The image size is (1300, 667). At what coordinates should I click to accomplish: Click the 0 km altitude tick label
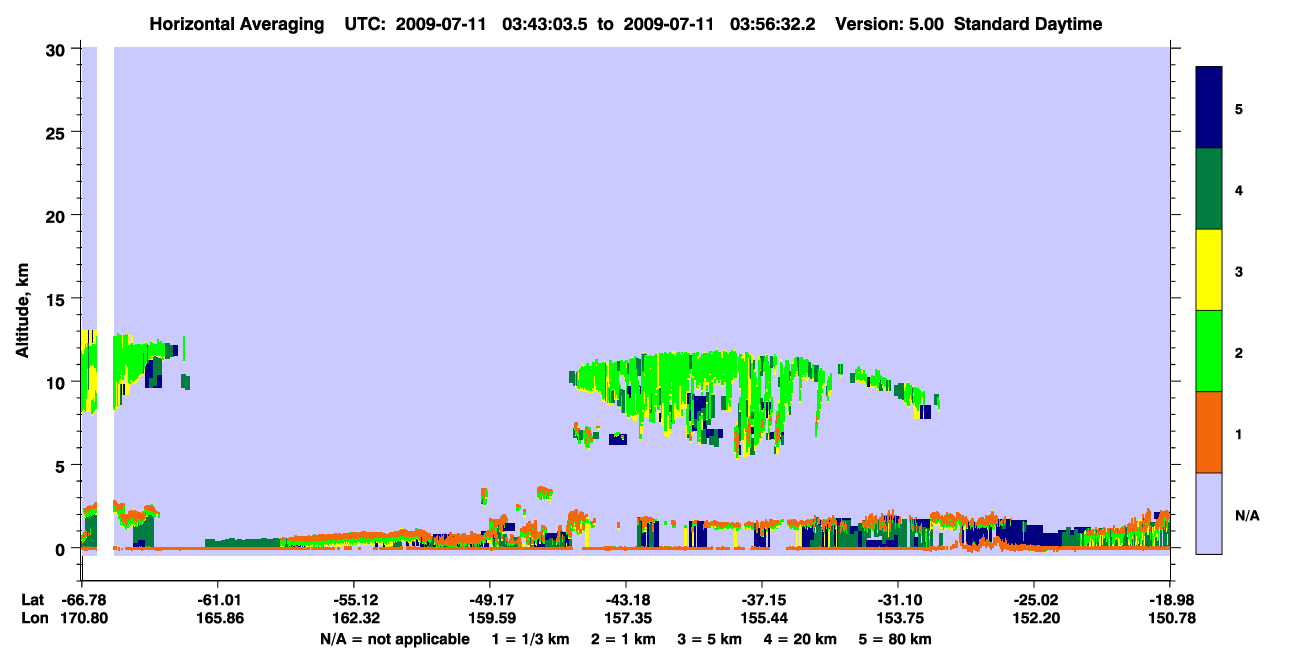(x=63, y=549)
